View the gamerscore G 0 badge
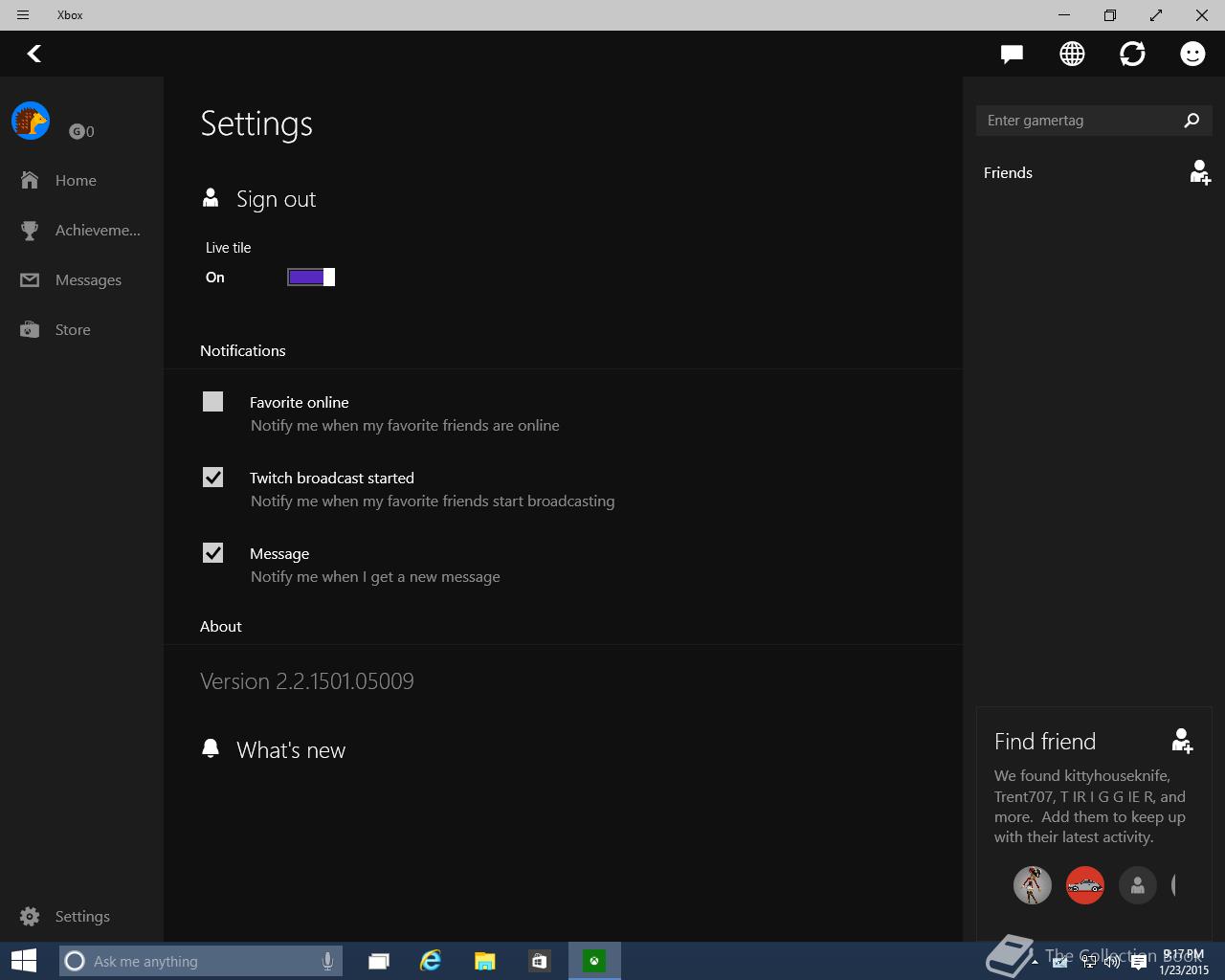 pyautogui.click(x=81, y=132)
